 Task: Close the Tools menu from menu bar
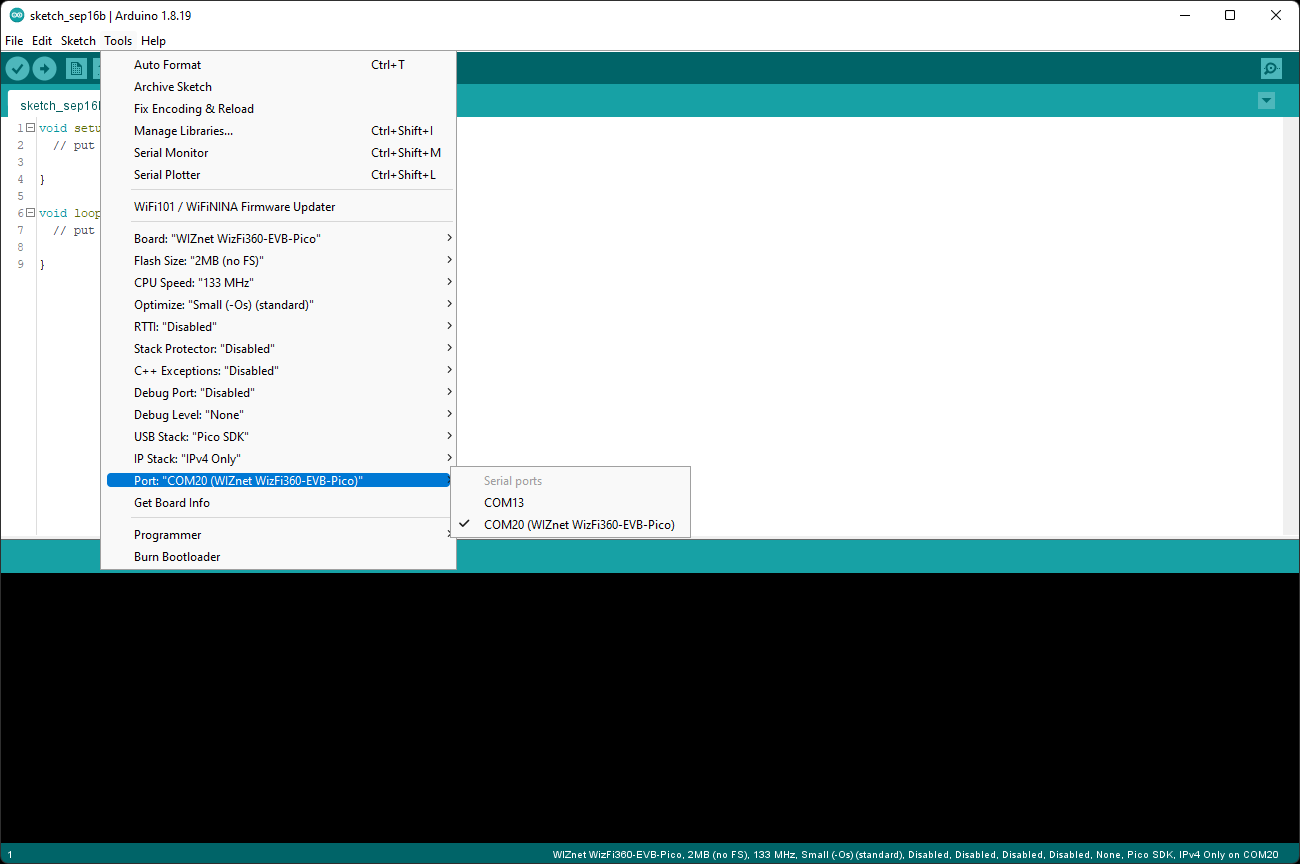[x=118, y=41]
